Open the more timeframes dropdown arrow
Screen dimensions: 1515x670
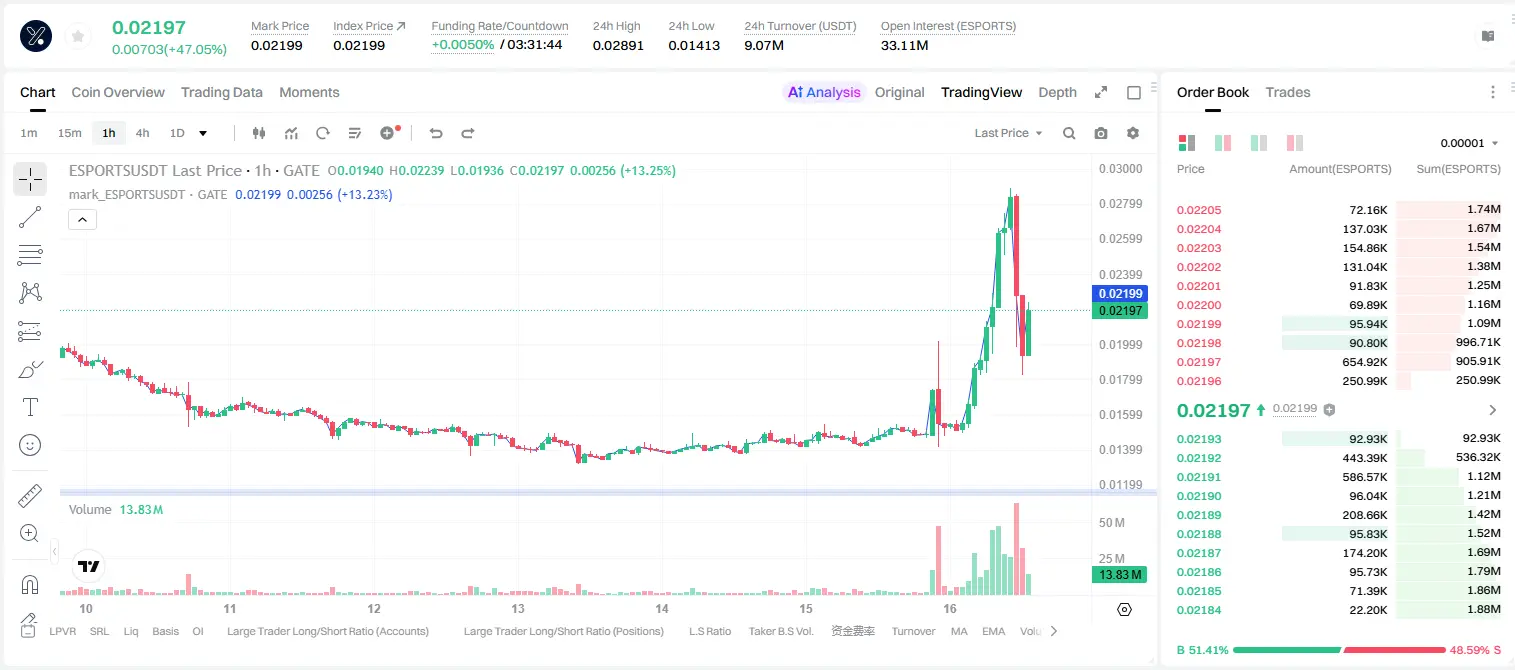[204, 133]
